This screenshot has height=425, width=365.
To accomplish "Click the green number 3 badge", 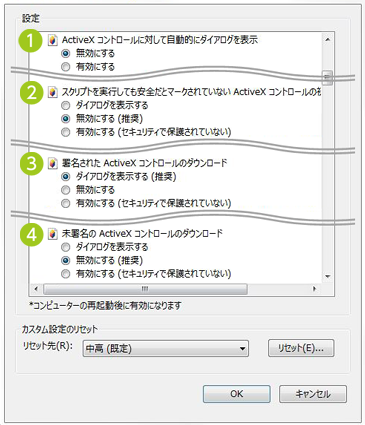I will [x=32, y=164].
